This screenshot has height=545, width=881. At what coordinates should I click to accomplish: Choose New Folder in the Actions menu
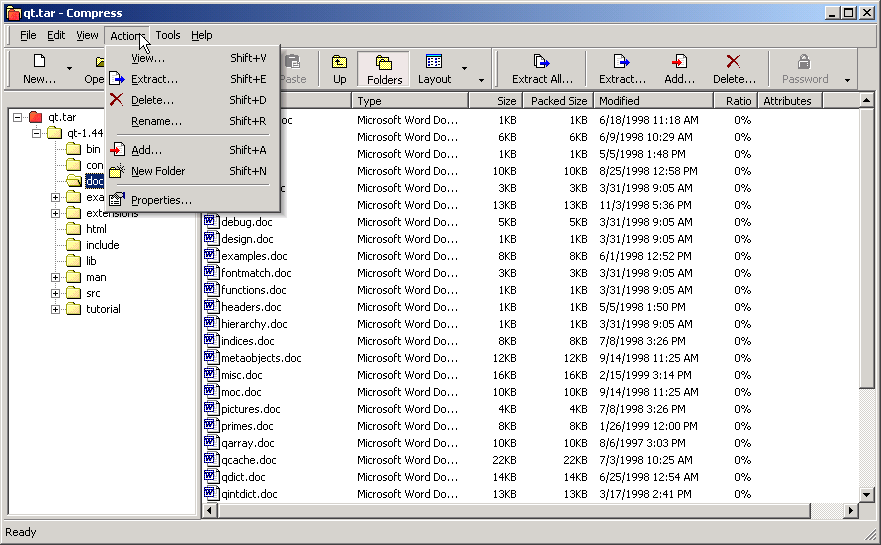(x=193, y=171)
